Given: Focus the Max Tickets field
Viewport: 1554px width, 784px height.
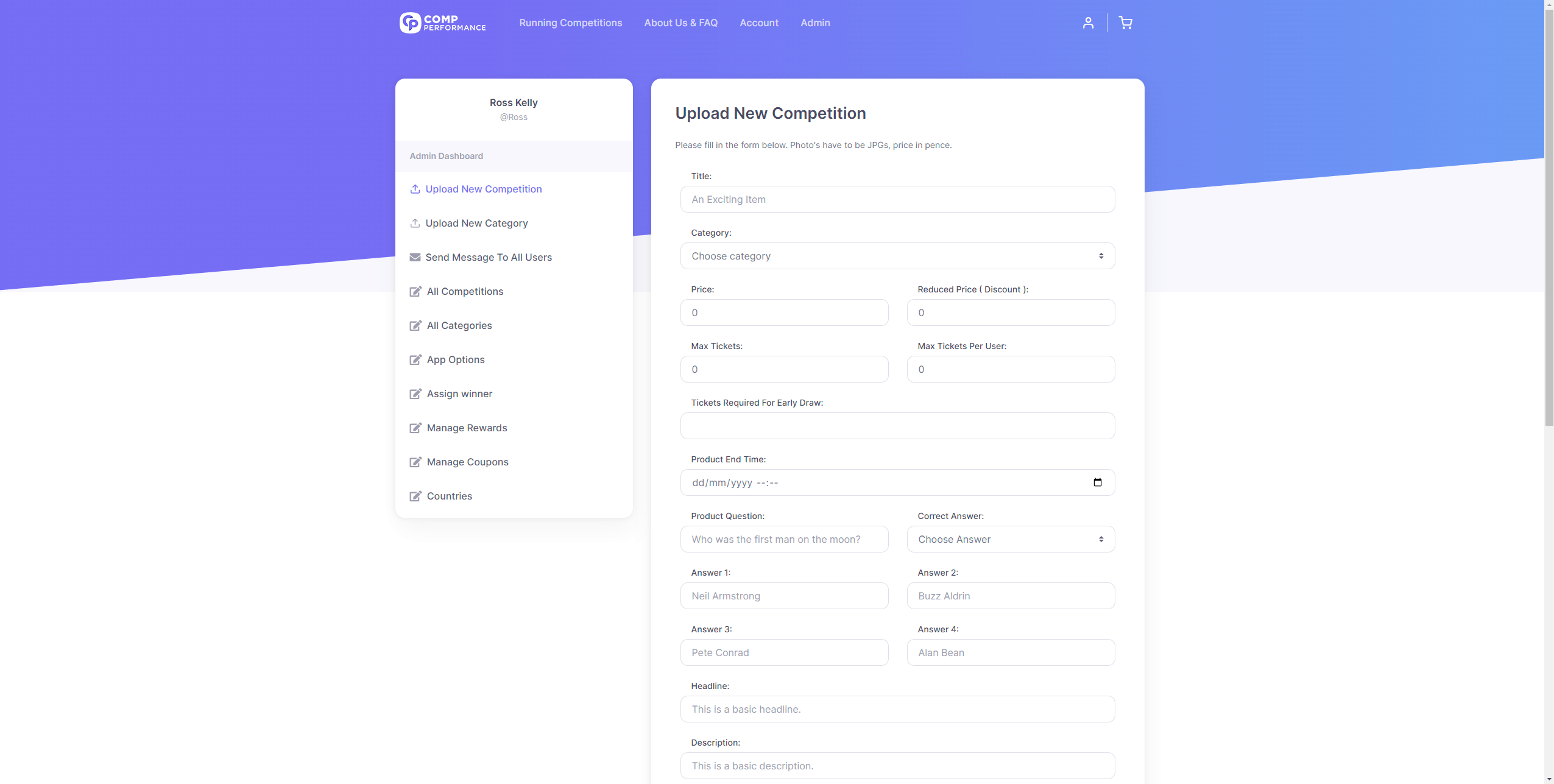Looking at the screenshot, I should (x=784, y=369).
